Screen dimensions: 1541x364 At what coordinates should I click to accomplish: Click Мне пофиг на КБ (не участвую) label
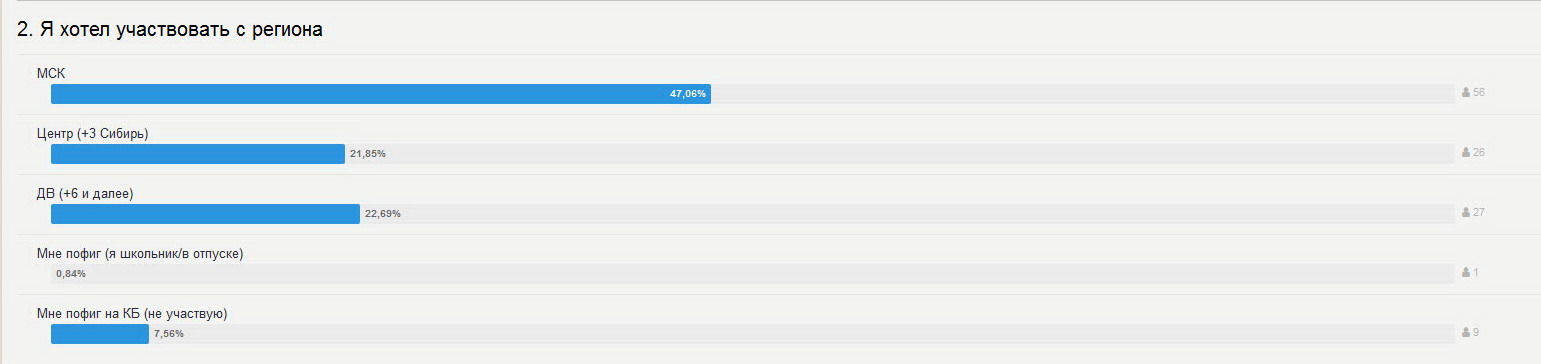tap(134, 313)
